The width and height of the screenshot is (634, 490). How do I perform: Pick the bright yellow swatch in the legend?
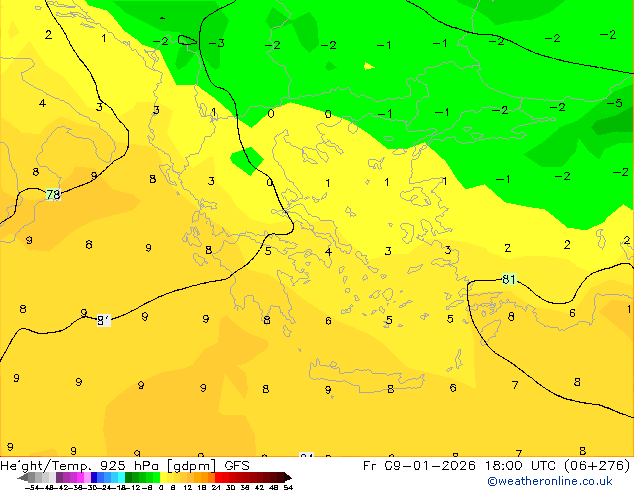point(163,477)
